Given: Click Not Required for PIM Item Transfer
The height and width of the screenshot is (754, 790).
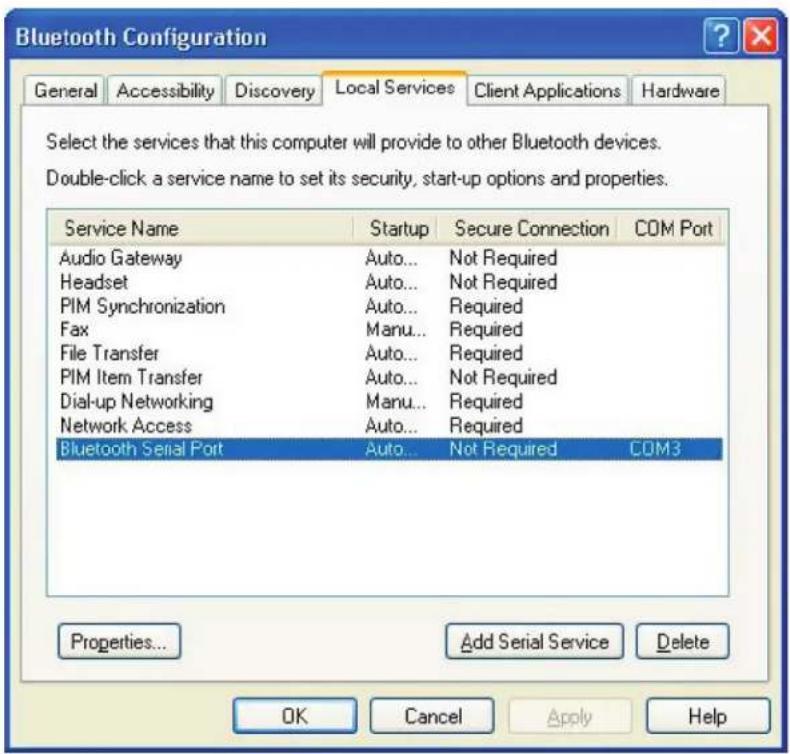Looking at the screenshot, I should pyautogui.click(x=503, y=377).
